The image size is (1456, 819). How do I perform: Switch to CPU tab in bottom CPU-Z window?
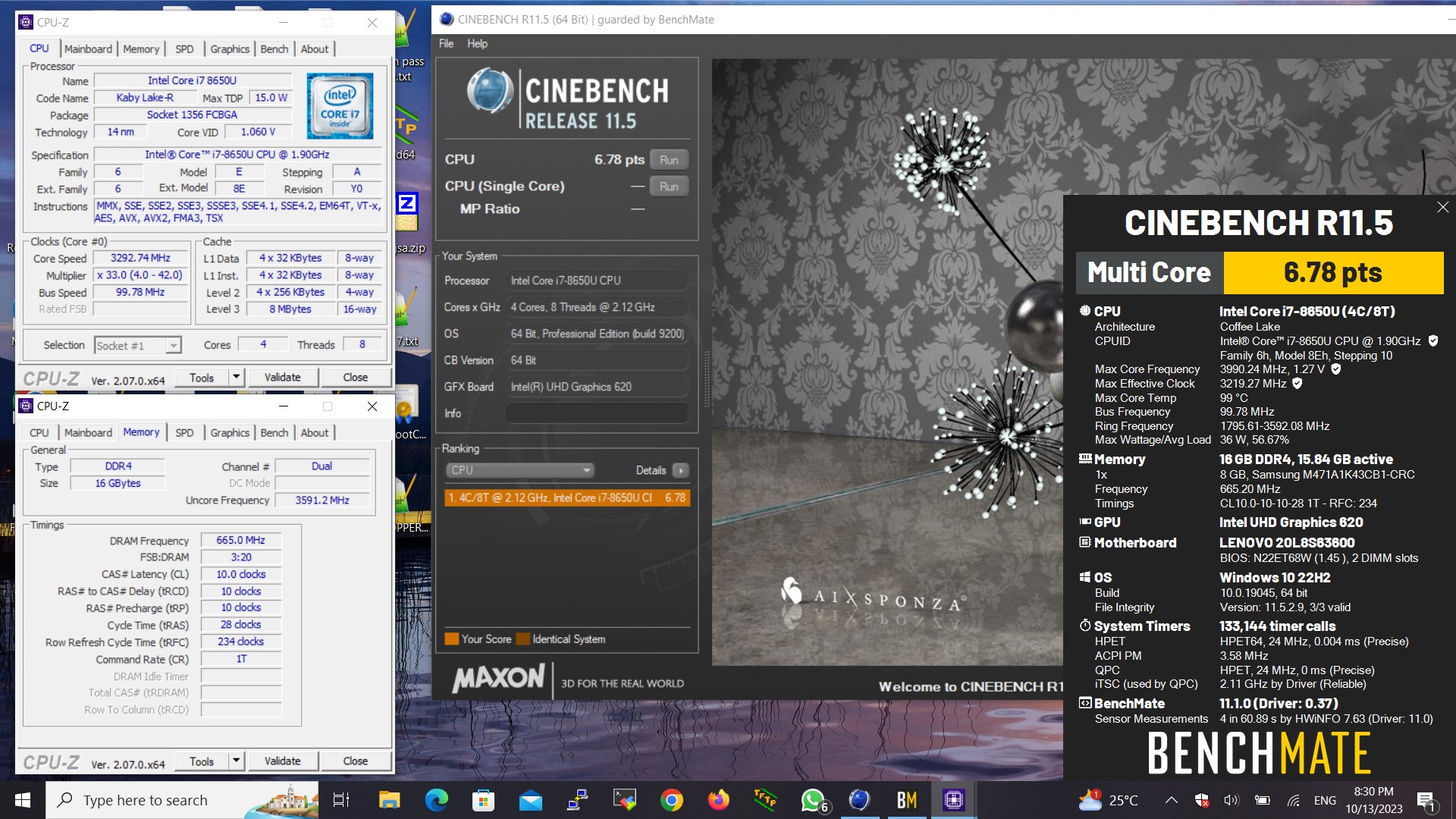click(x=39, y=432)
